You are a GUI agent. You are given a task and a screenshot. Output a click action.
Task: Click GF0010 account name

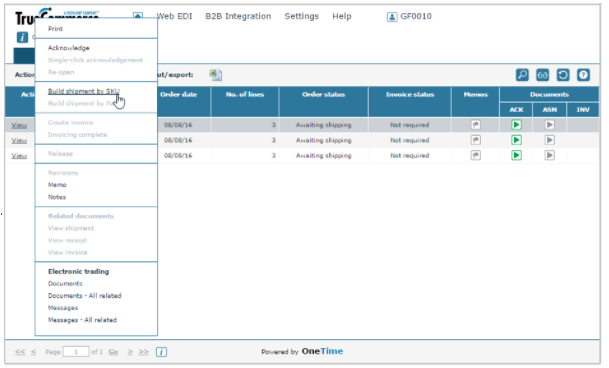(x=416, y=16)
